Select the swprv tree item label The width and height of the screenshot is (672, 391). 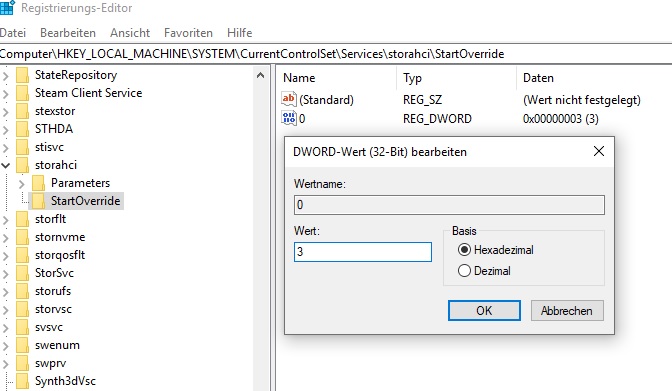pyautogui.click(x=51, y=363)
